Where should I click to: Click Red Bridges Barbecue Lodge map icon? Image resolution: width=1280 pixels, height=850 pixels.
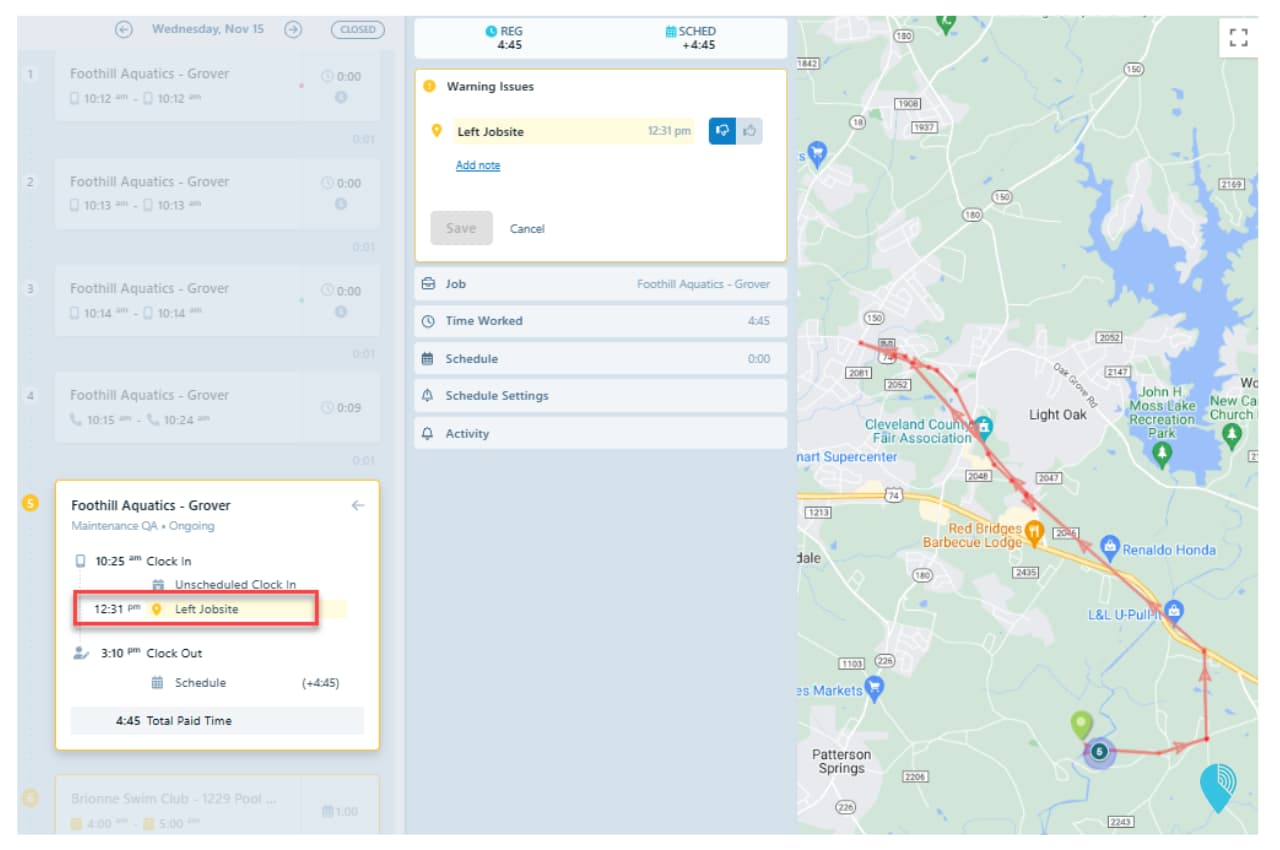[x=1035, y=529]
